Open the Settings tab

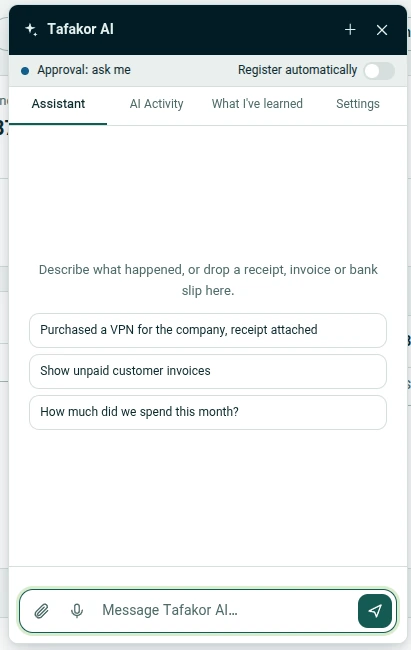tap(357, 104)
